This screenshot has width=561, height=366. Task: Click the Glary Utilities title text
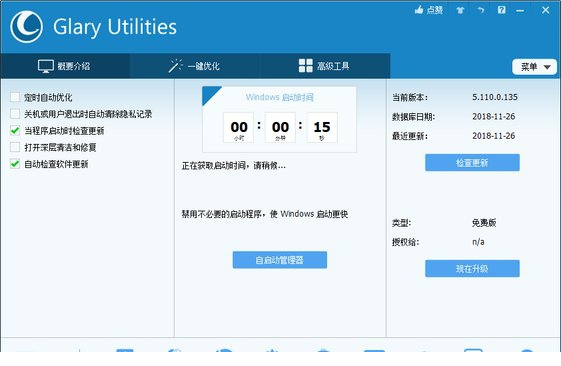(x=115, y=27)
